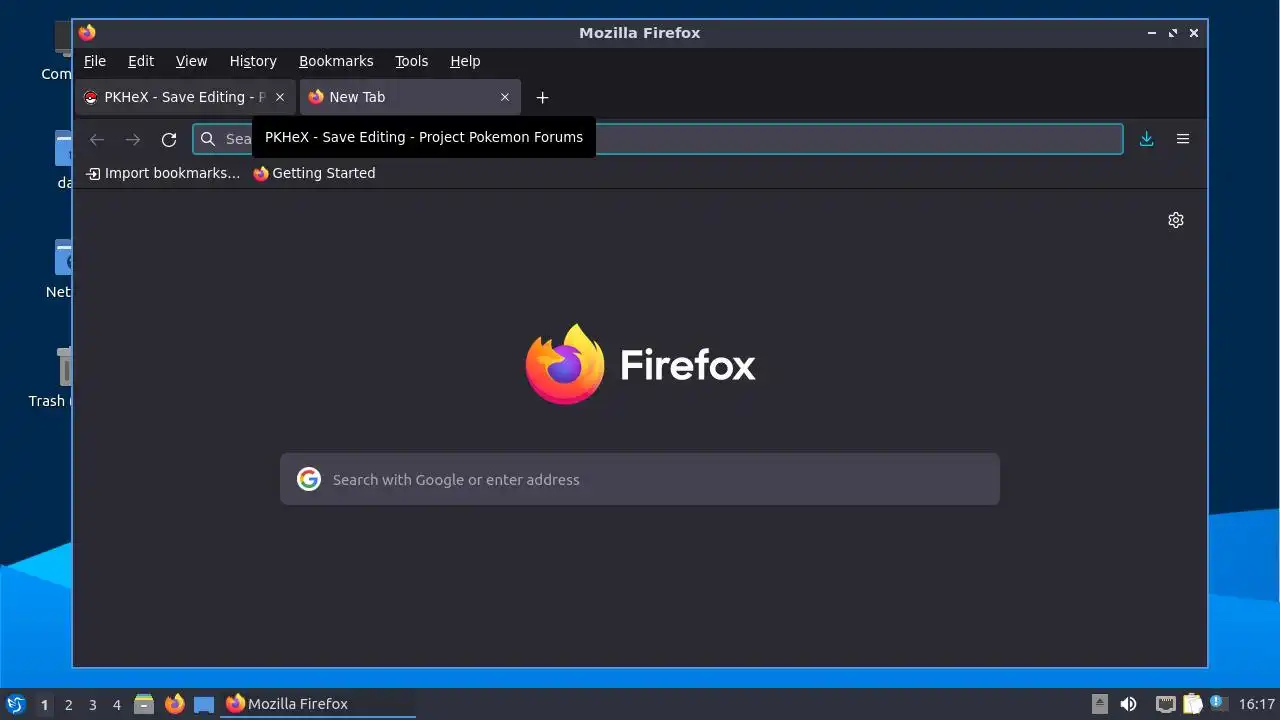Open the volume control in tray
This screenshot has width=1280, height=720.
click(1128, 704)
